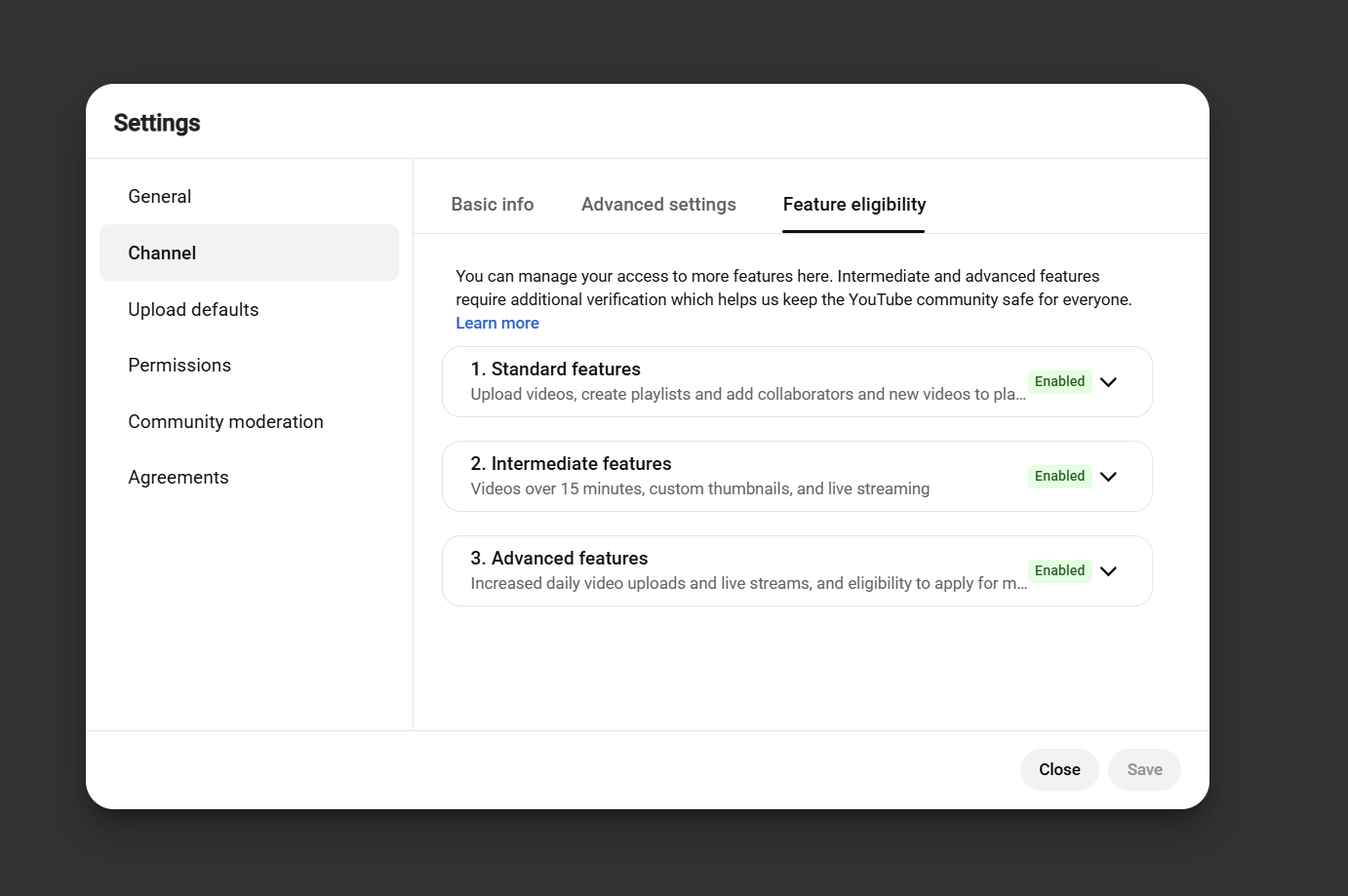This screenshot has height=896, width=1348.
Task: Click the Advanced features description text
Action: [748, 583]
